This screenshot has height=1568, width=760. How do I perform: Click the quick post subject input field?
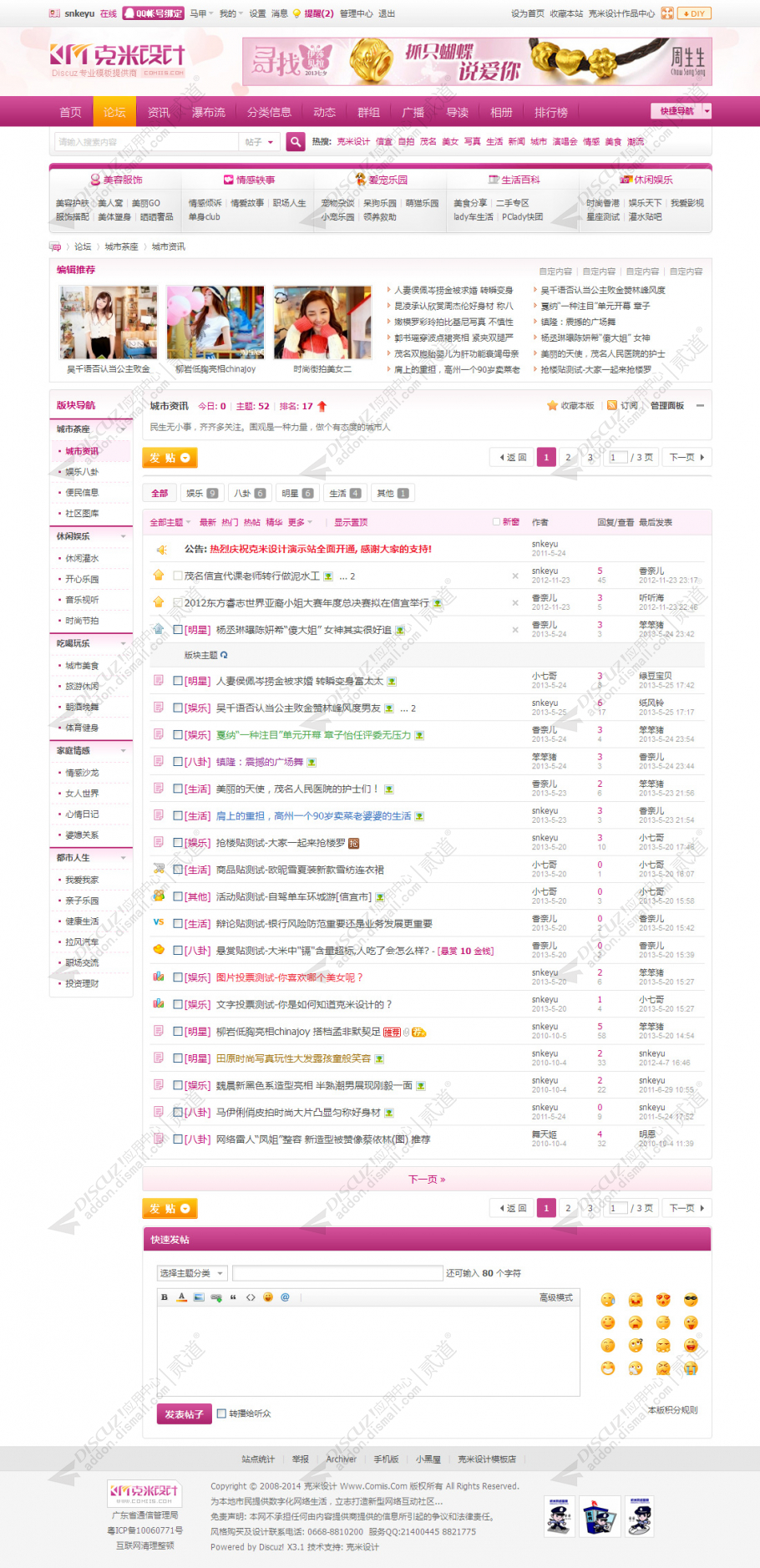[337, 1273]
